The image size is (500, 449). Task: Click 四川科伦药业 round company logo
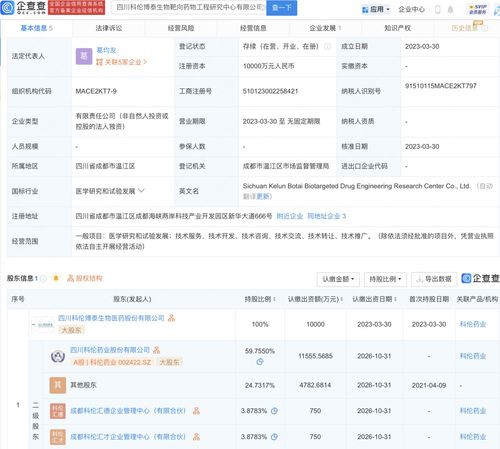58,356
